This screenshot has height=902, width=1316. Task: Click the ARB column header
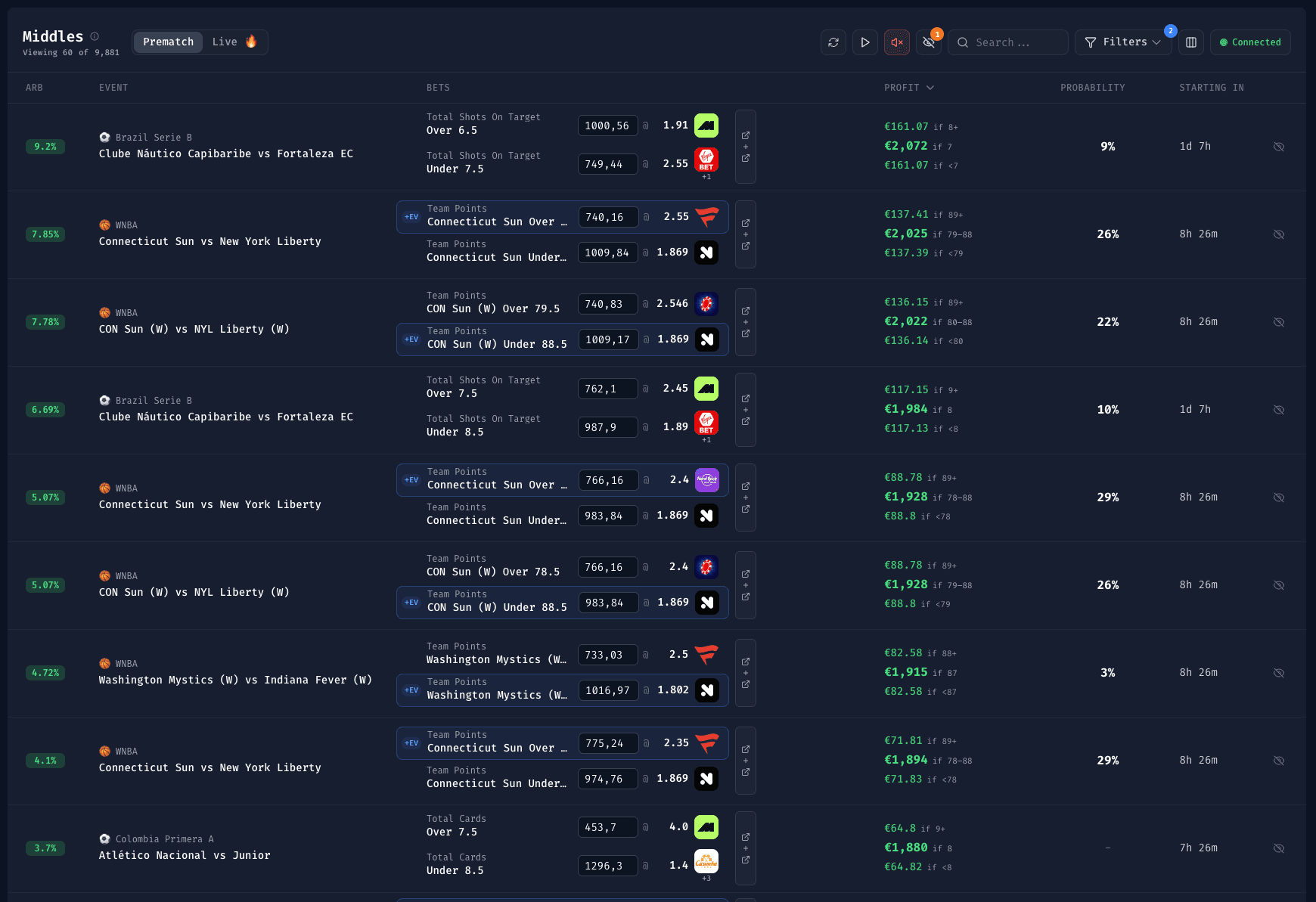tap(34, 88)
